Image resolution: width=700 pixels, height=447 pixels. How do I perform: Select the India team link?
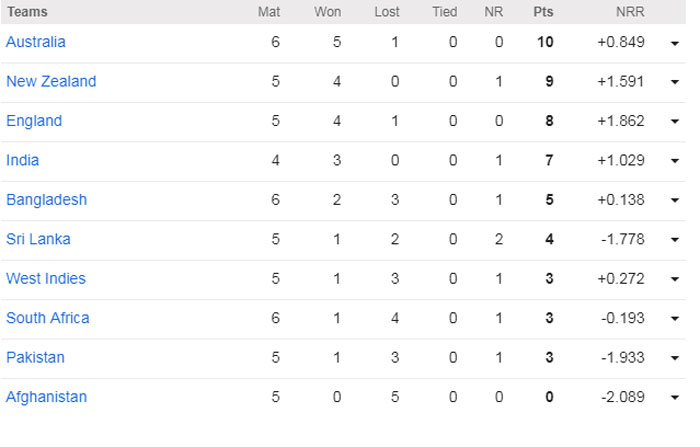23,160
